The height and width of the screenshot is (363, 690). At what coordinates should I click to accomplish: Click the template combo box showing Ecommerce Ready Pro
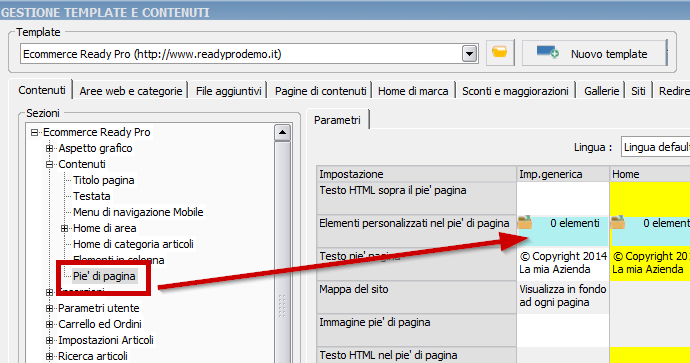point(249,54)
